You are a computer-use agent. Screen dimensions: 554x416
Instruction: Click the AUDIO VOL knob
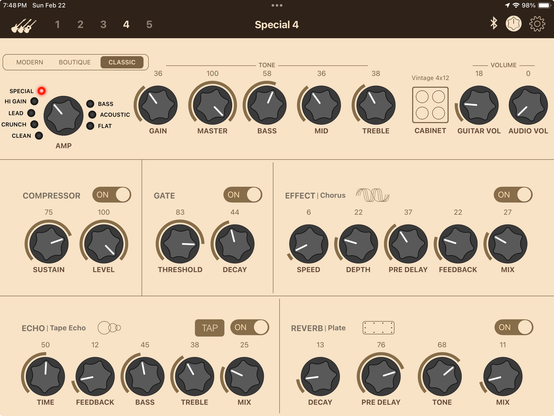(x=528, y=105)
